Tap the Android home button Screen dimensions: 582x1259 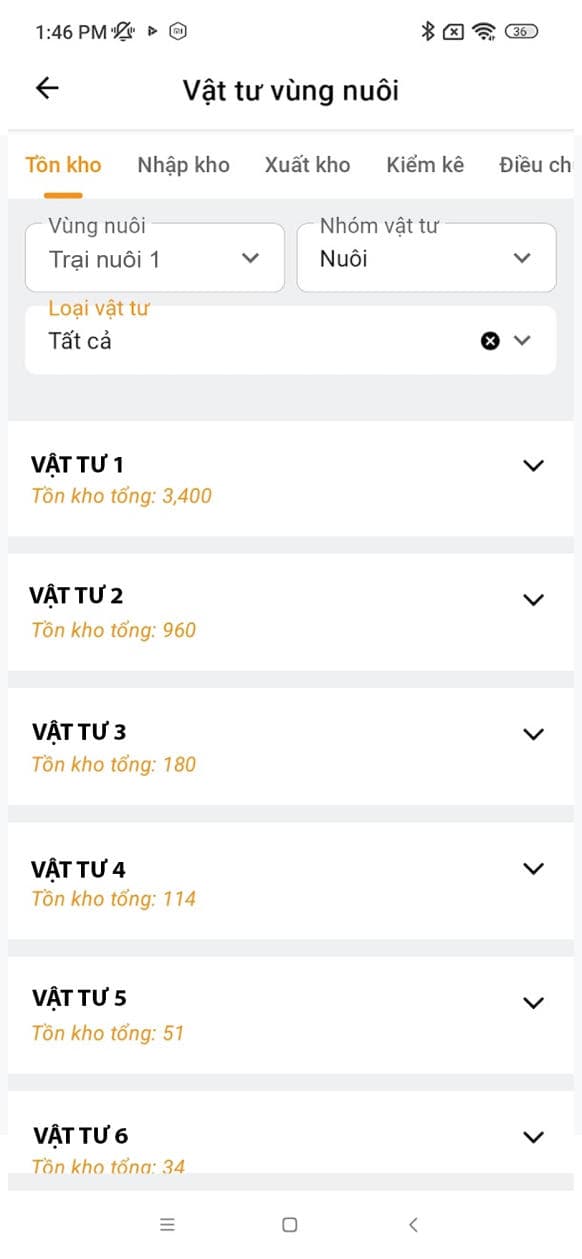(x=290, y=1224)
